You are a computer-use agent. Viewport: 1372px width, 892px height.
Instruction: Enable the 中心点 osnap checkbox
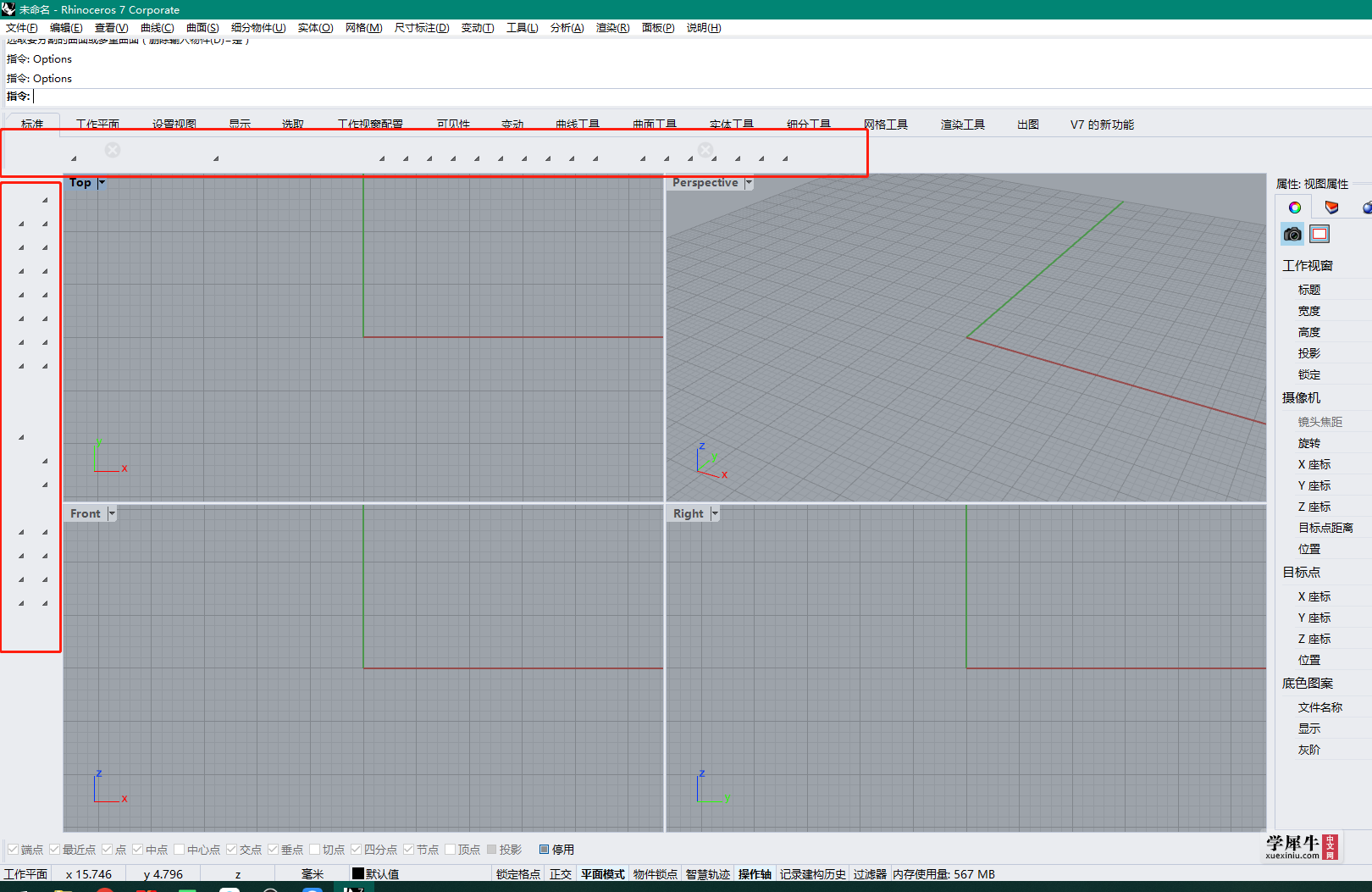click(x=179, y=849)
